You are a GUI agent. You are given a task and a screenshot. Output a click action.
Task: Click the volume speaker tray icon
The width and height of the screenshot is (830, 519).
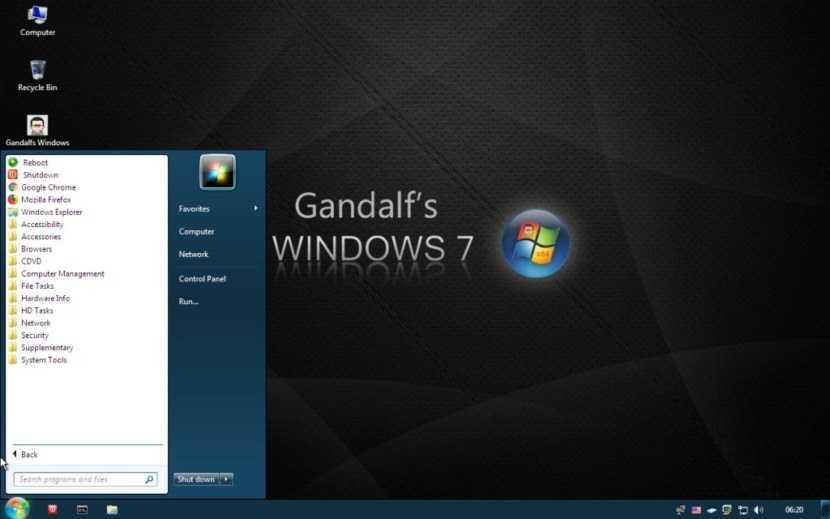(758, 510)
